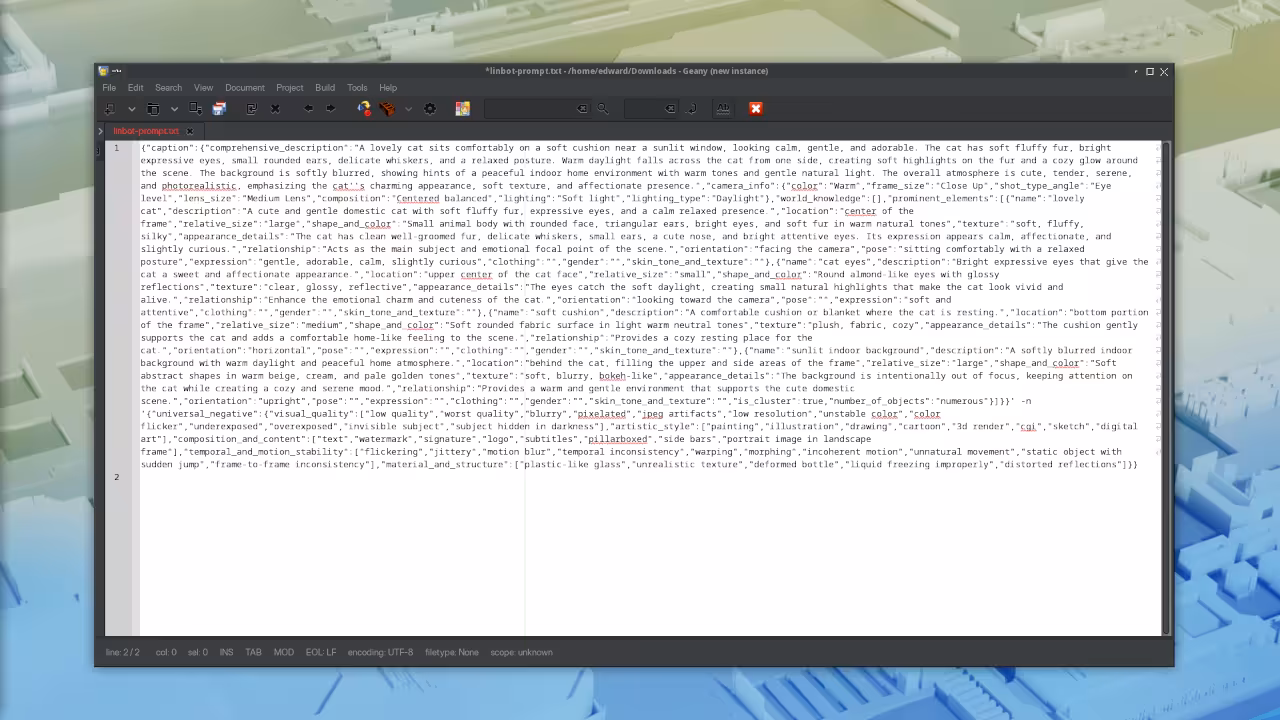
Task: Clear the toolbar search field
Action: (x=582, y=108)
